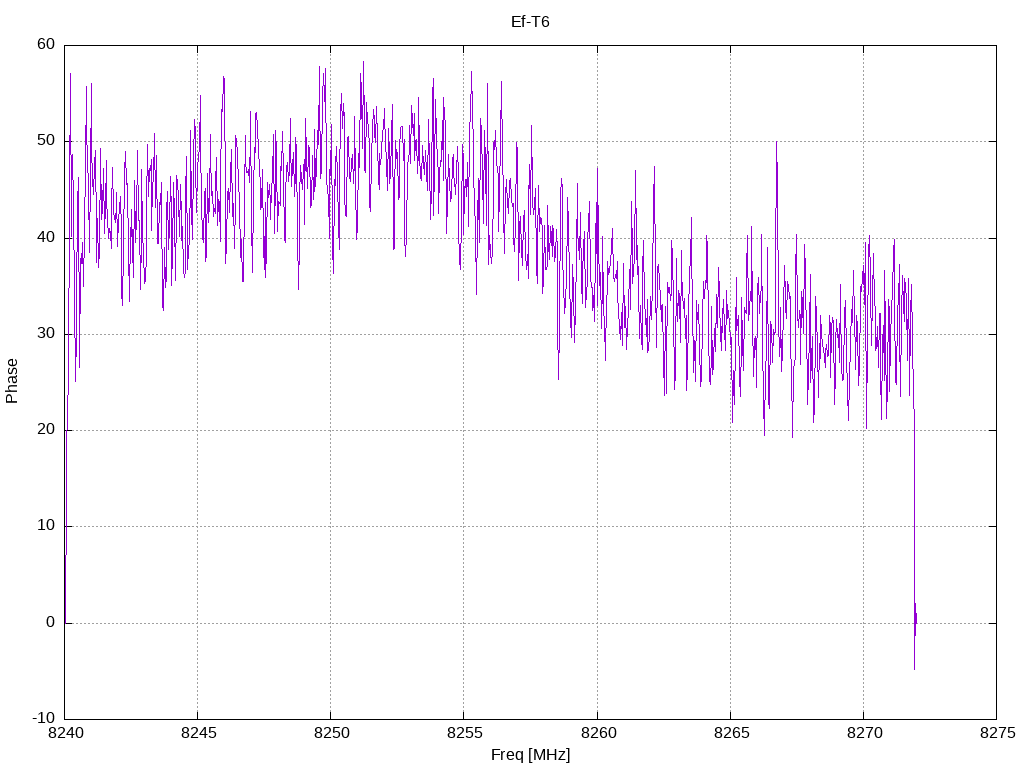The height and width of the screenshot is (768, 1024).
Task: Click the 8270 x-axis tick label
Action: (x=863, y=735)
